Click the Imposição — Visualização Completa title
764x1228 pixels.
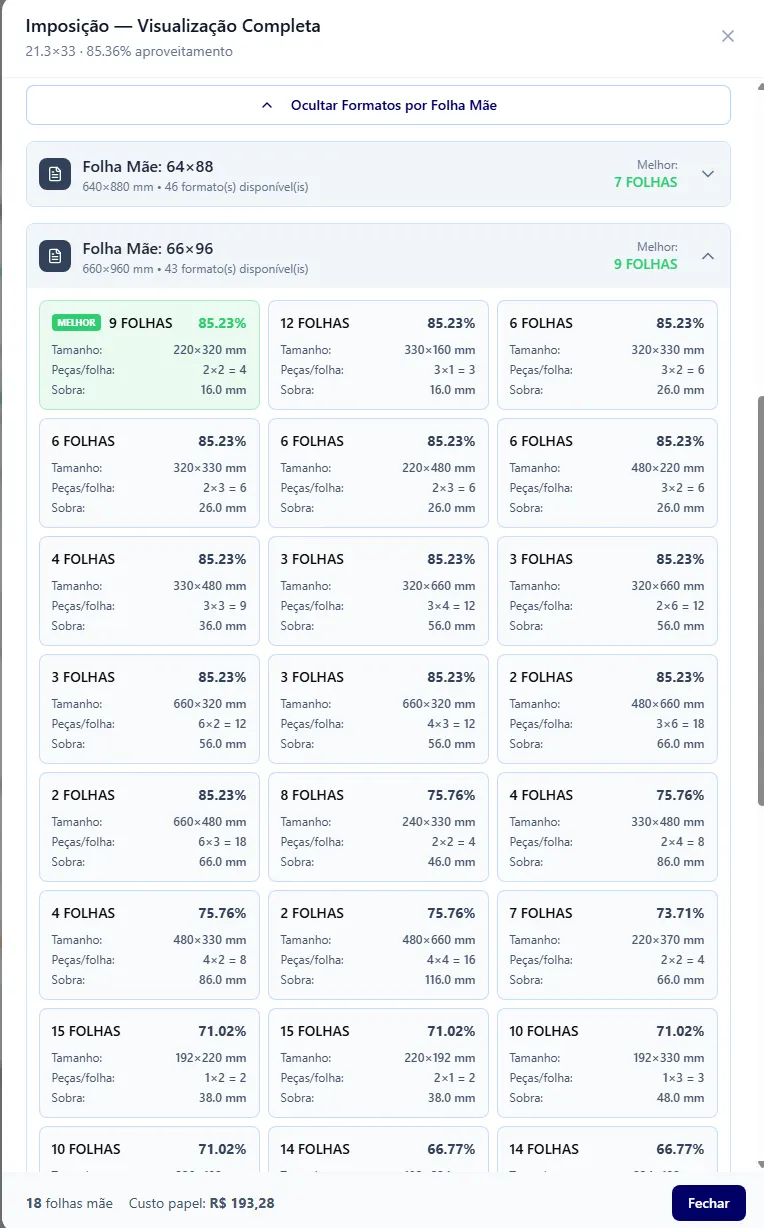[x=173, y=26]
